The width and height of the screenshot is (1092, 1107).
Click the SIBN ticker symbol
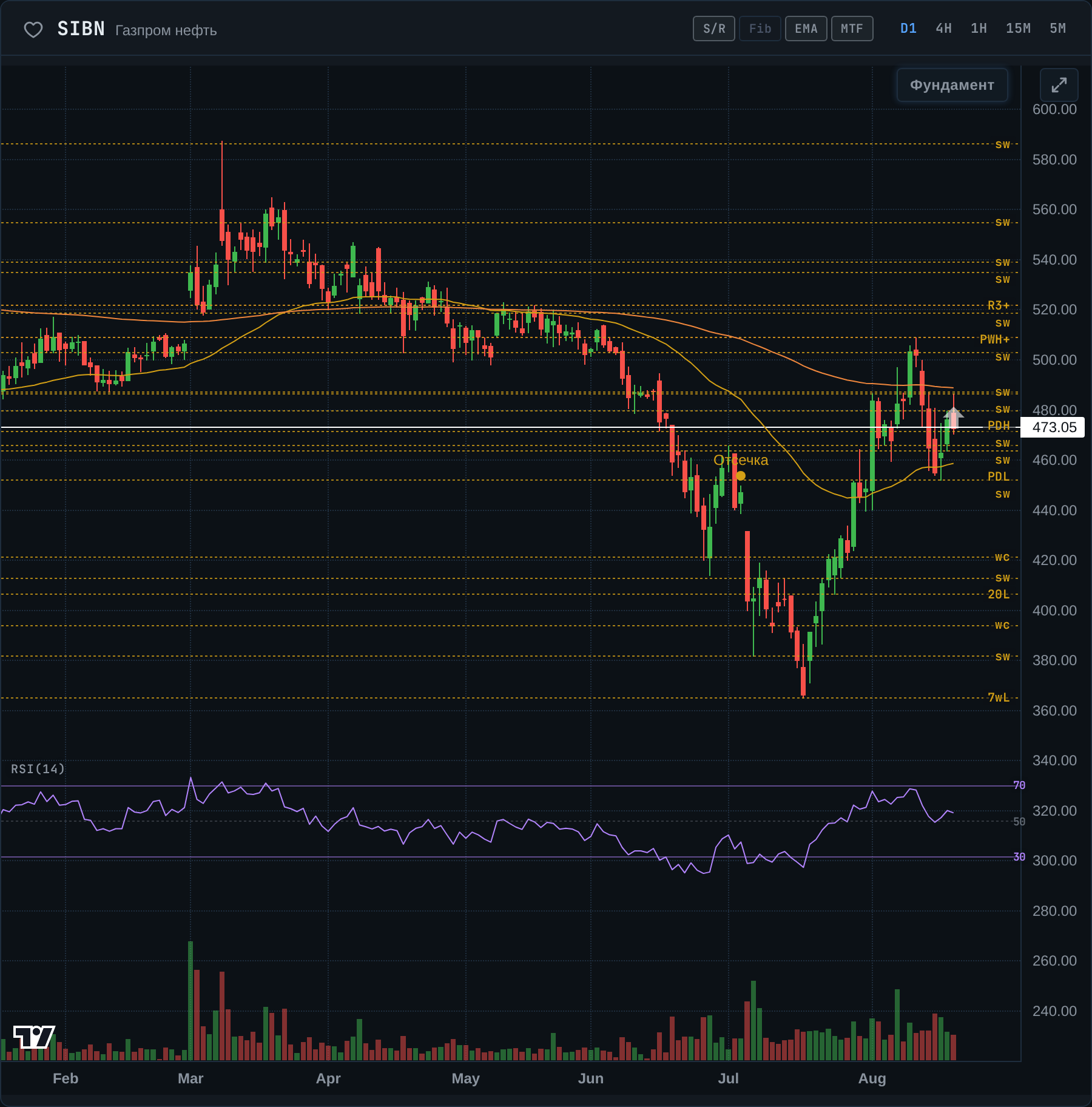point(81,29)
